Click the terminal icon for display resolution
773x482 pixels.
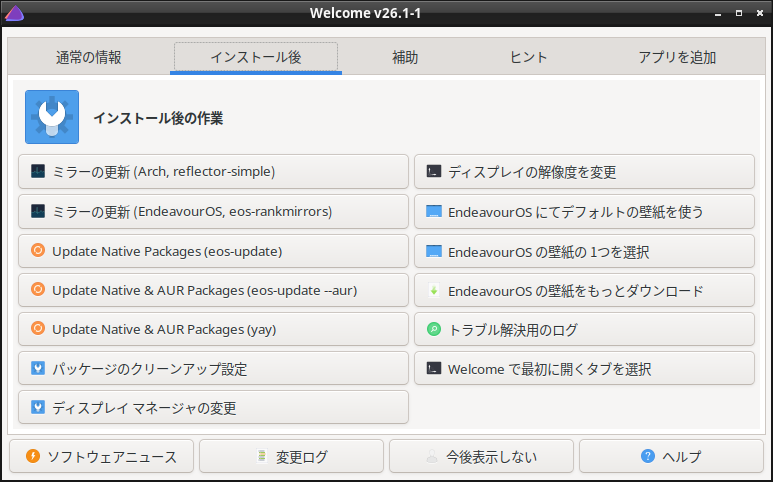tap(434, 172)
